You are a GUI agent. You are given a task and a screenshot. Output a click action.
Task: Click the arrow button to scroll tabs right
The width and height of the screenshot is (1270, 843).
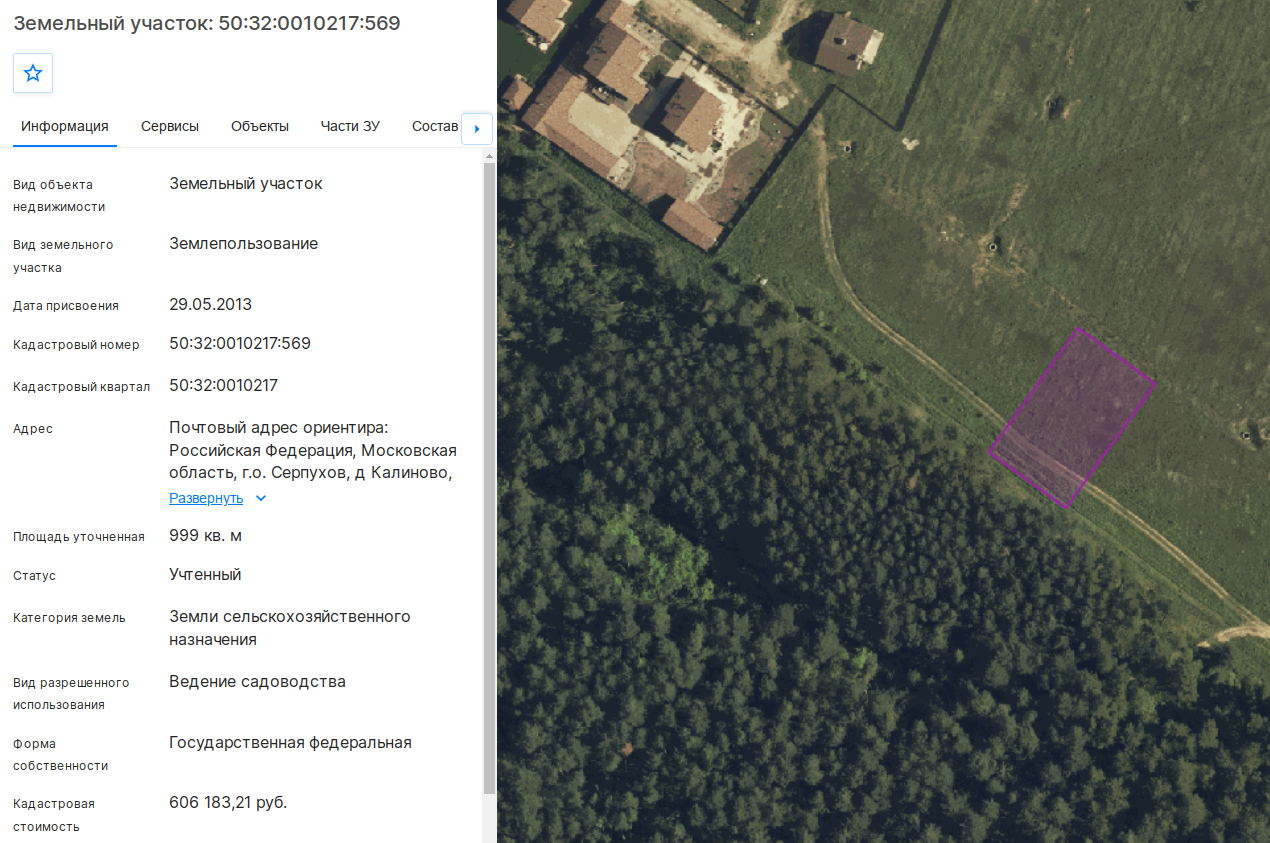(x=477, y=128)
